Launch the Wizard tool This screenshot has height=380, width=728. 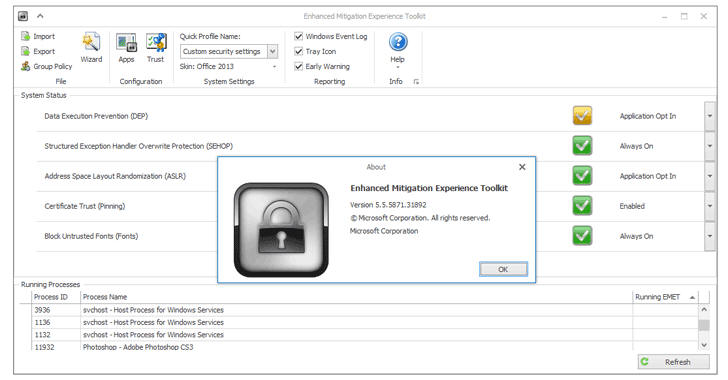click(91, 47)
